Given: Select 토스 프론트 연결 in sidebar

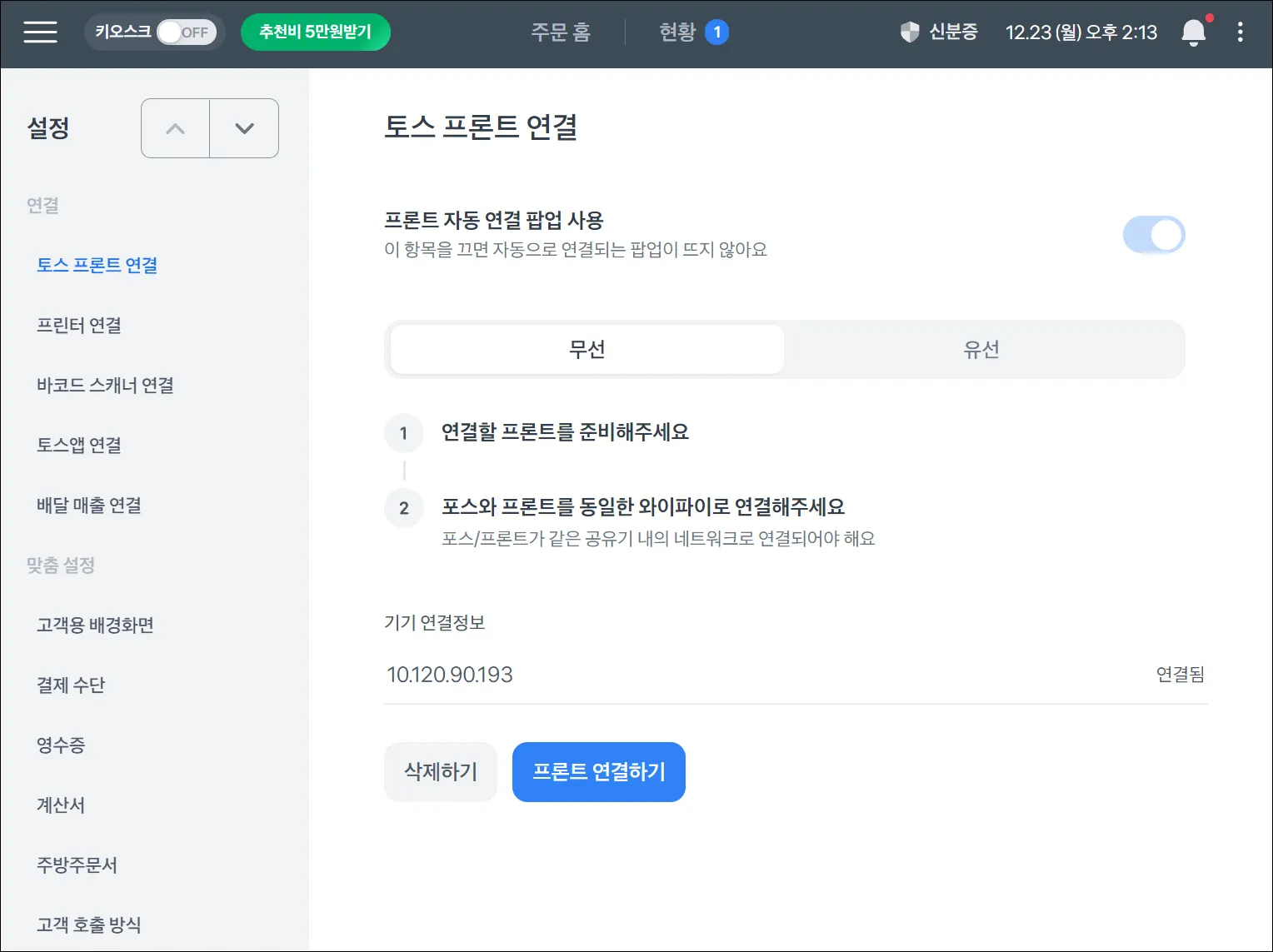Looking at the screenshot, I should (97, 265).
